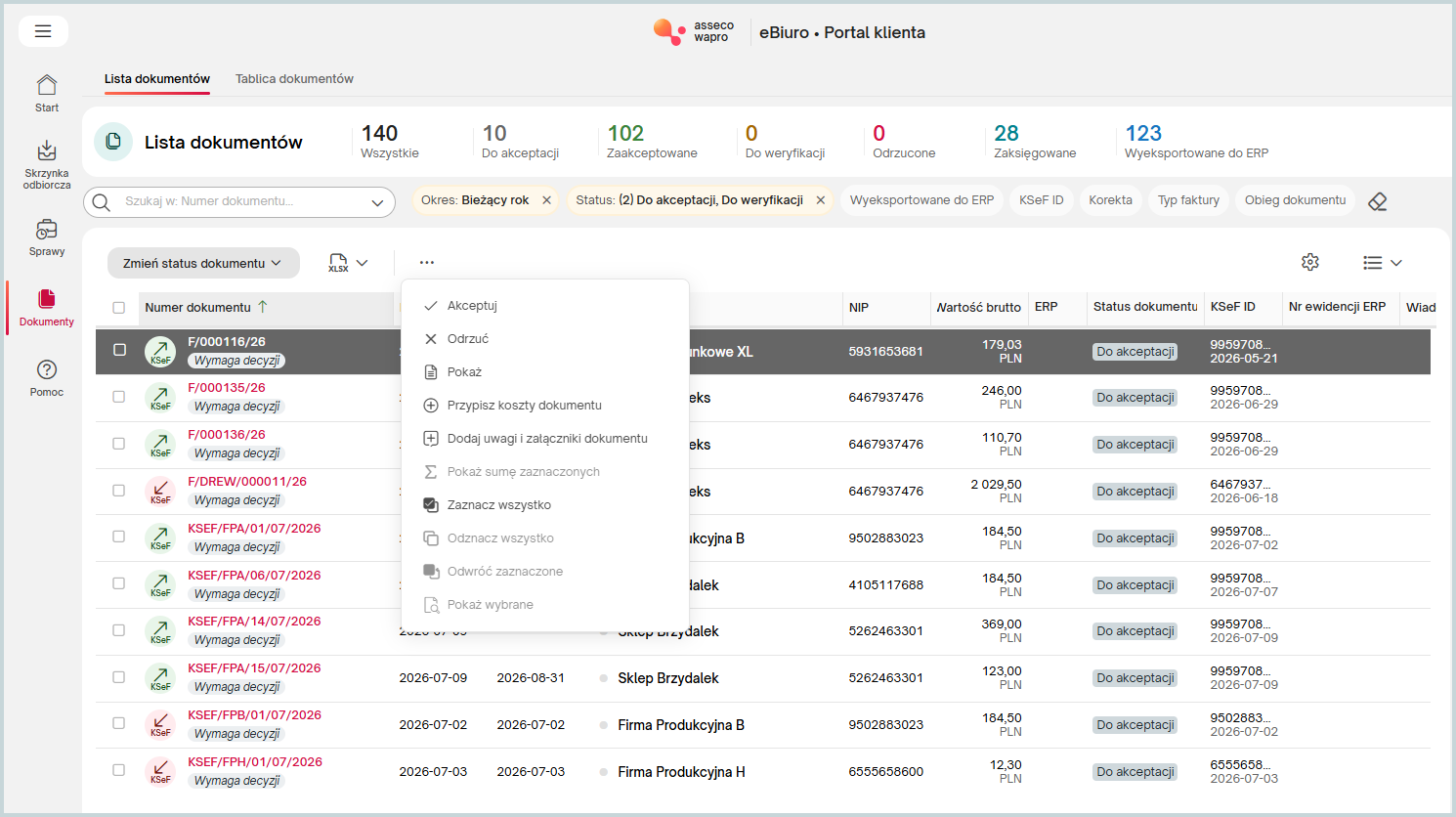Choose Akceptuj from the menu
1456x817 pixels.
tap(545, 306)
